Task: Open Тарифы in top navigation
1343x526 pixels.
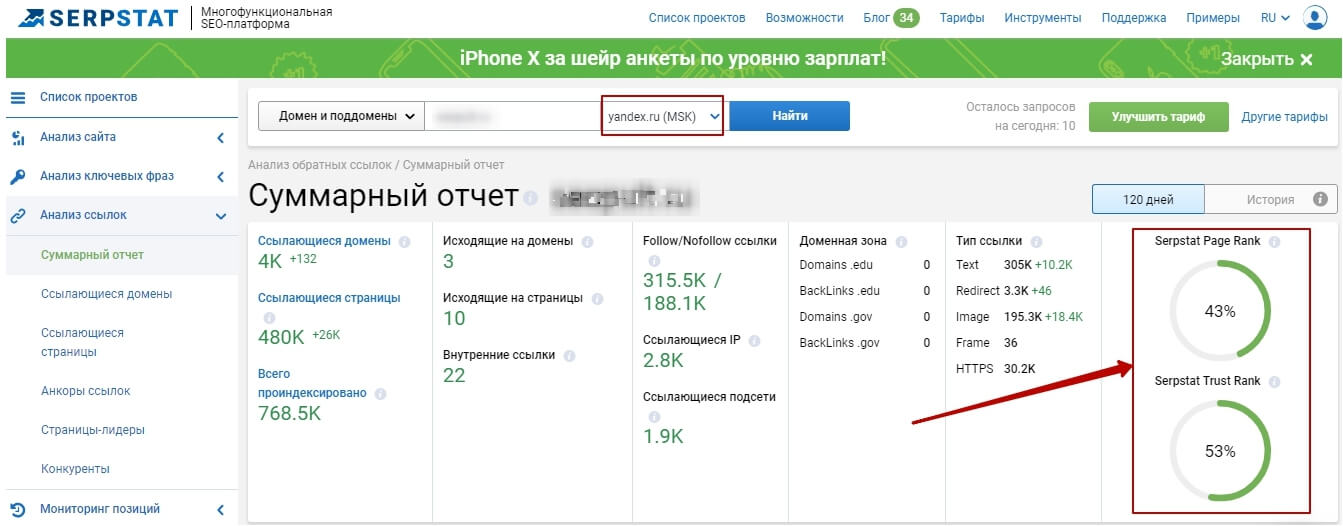Action: [961, 18]
